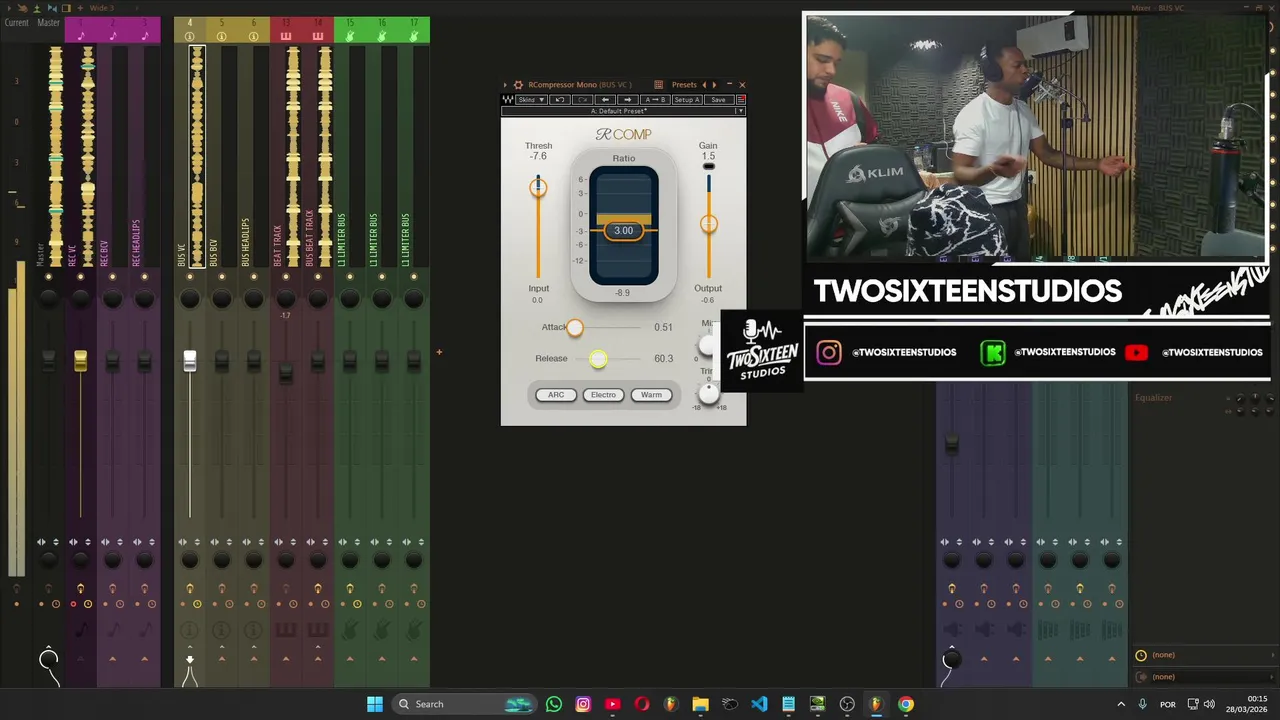
Task: Click Save in RCompressor toolbar
Action: point(718,100)
